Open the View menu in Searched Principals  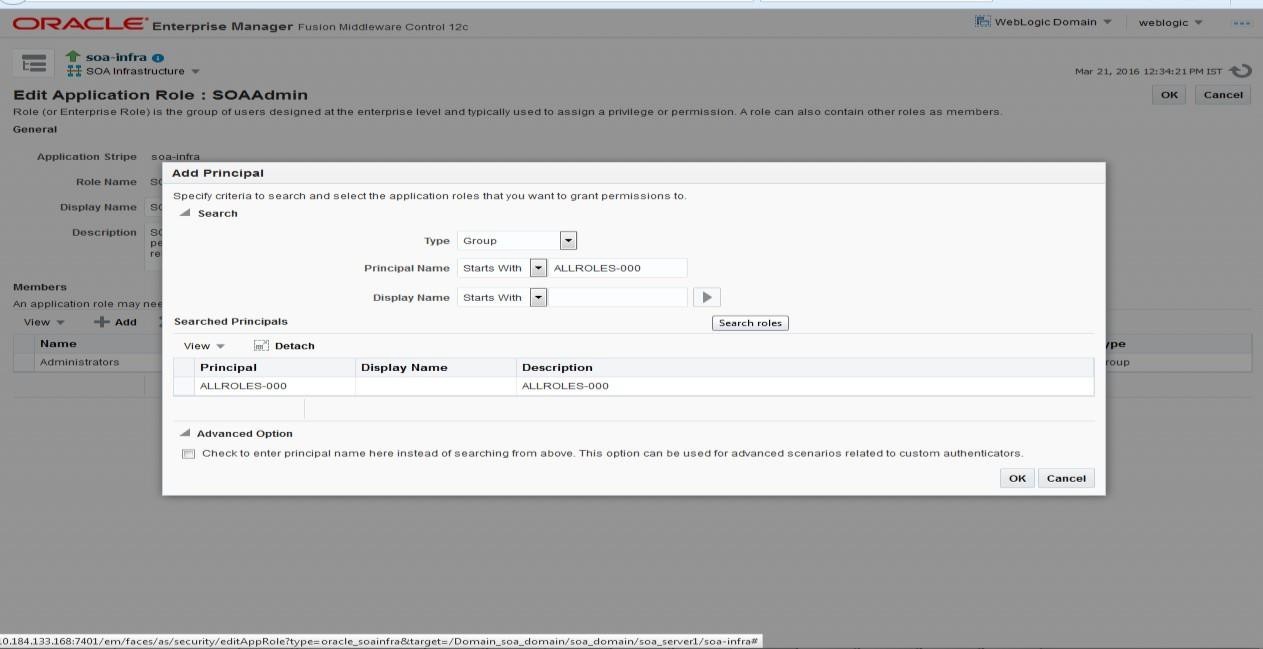204,346
